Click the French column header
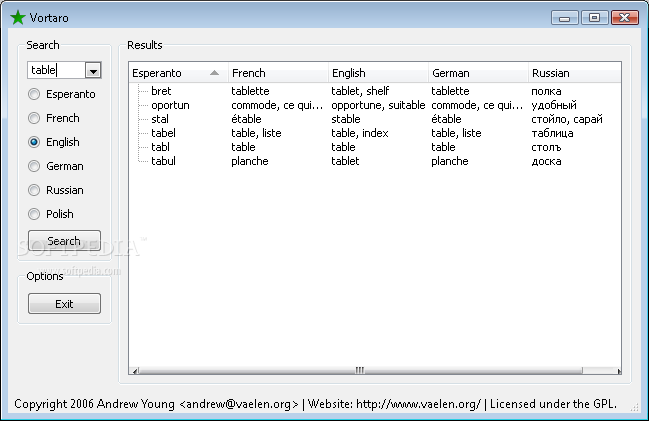Screen dimensions: 649x421 point(278,73)
